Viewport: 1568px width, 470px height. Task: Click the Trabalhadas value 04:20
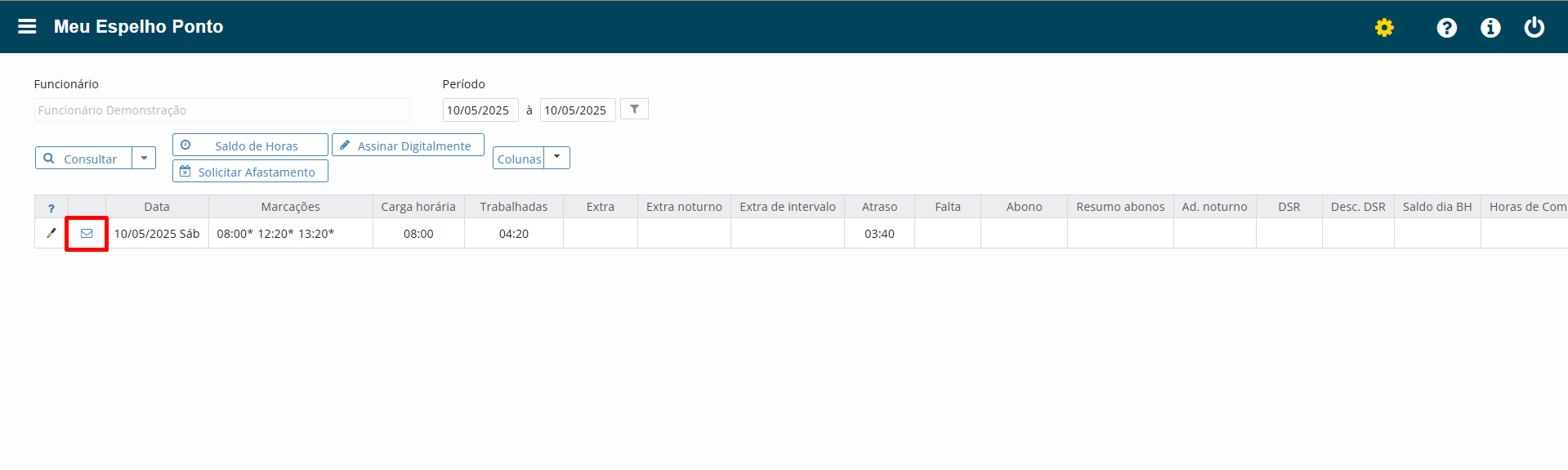click(514, 234)
